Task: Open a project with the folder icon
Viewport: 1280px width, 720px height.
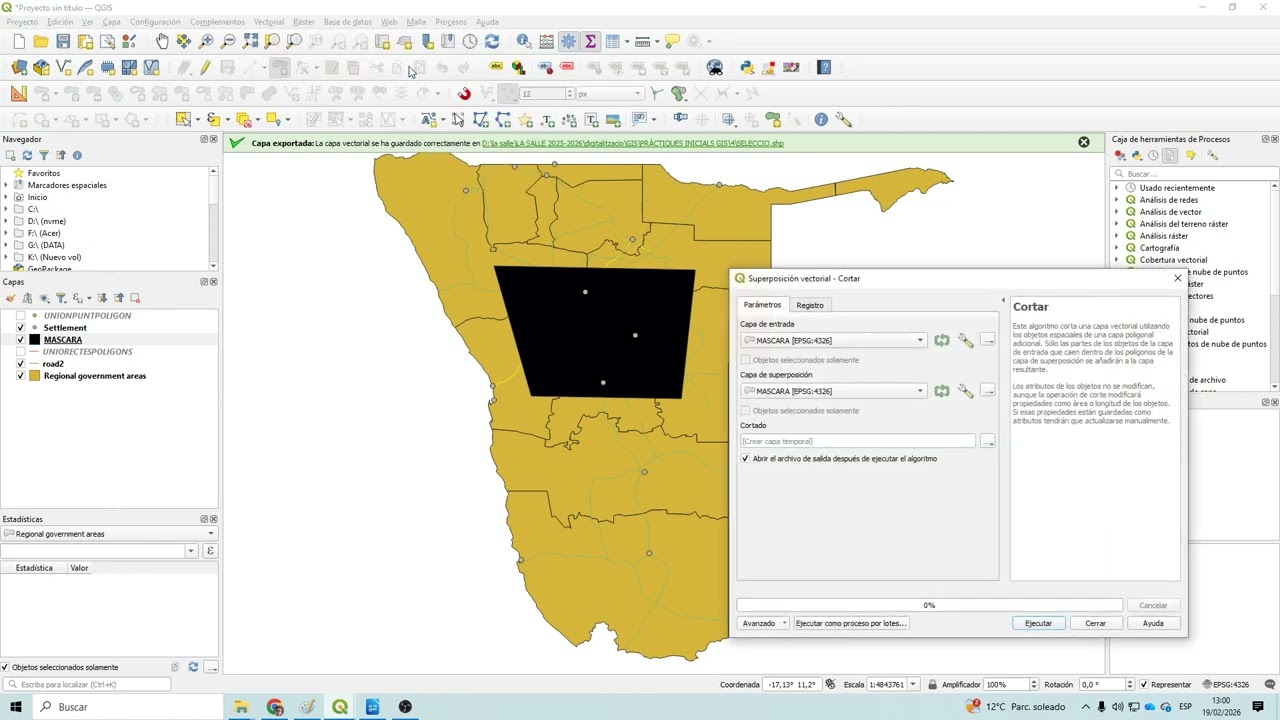Action: tap(41, 41)
